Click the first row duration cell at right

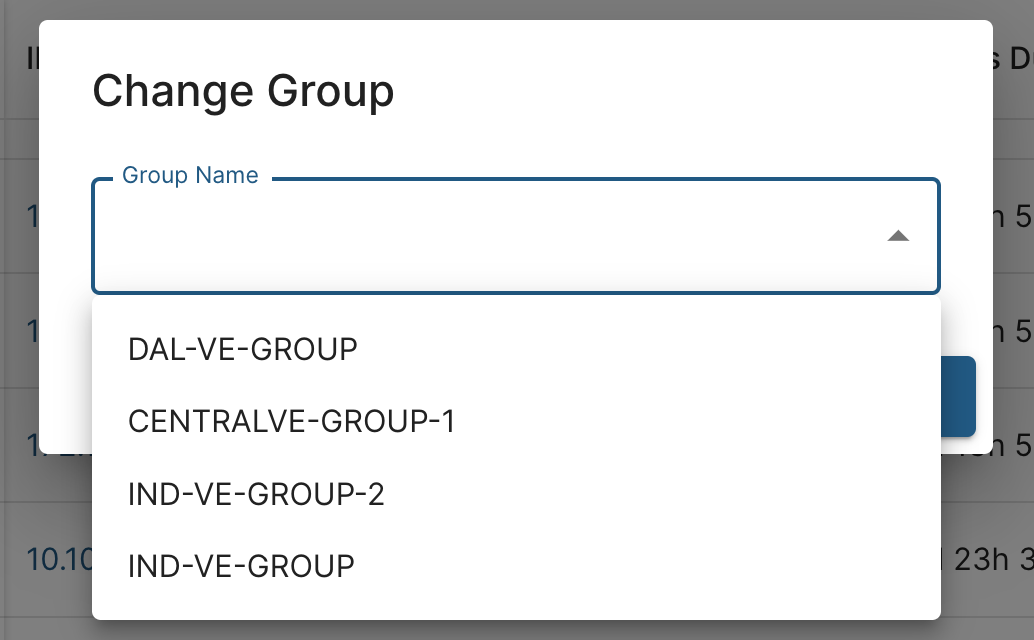pos(1012,215)
